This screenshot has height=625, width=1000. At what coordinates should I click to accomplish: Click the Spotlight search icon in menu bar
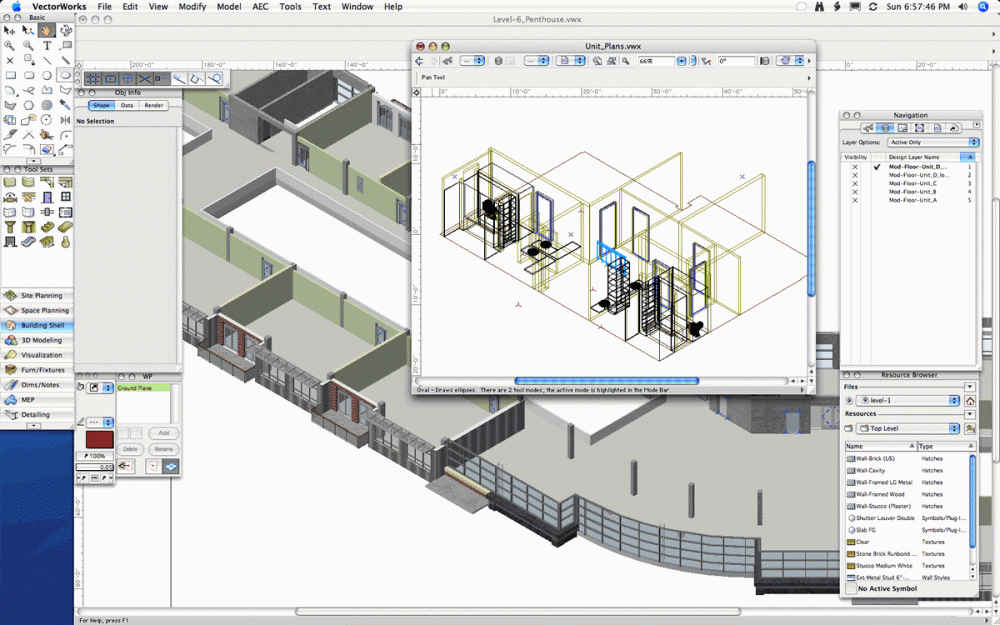pos(983,6)
